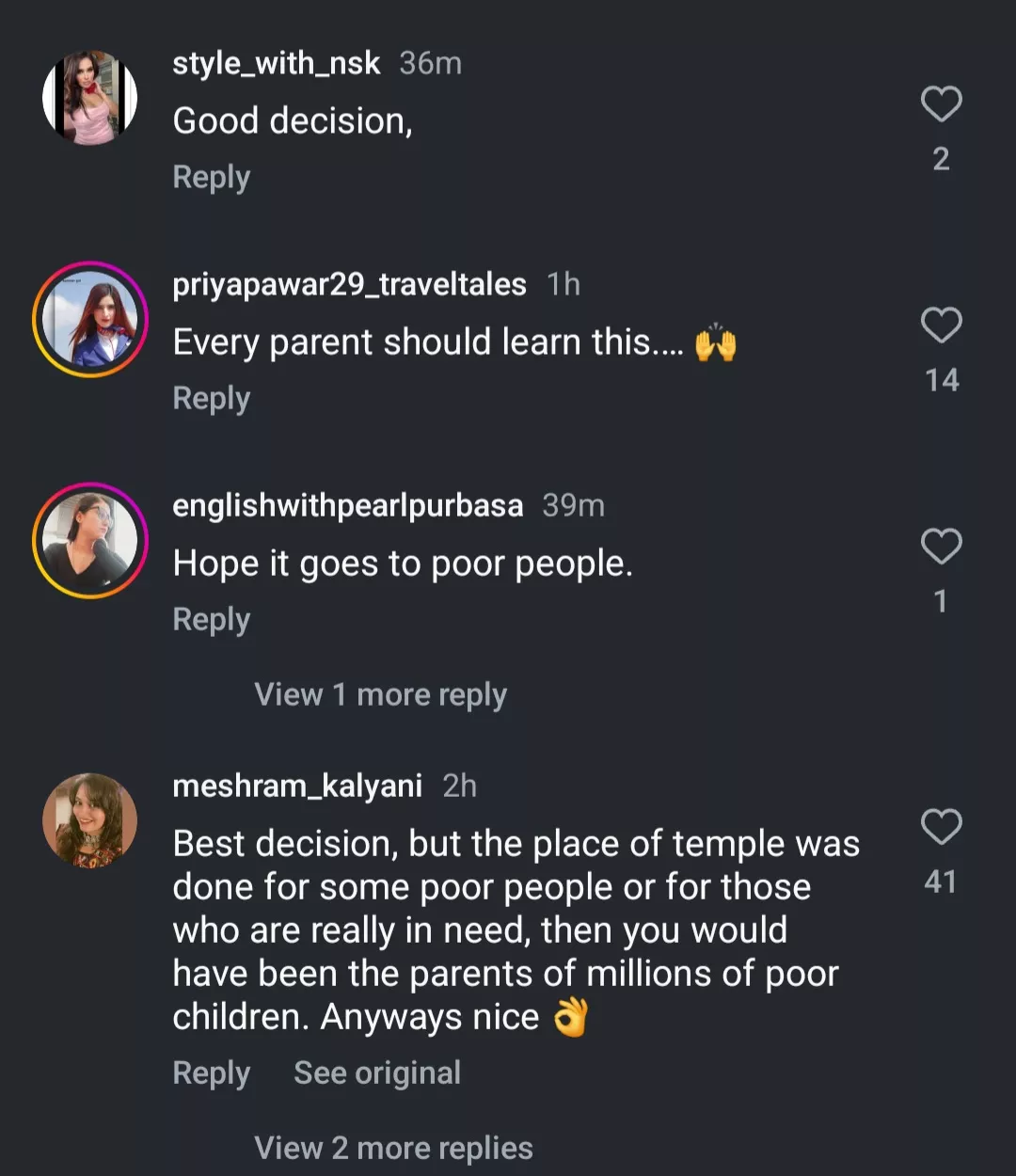Image resolution: width=1016 pixels, height=1176 pixels.
Task: Expand View 1 more reply
Action: pos(380,695)
